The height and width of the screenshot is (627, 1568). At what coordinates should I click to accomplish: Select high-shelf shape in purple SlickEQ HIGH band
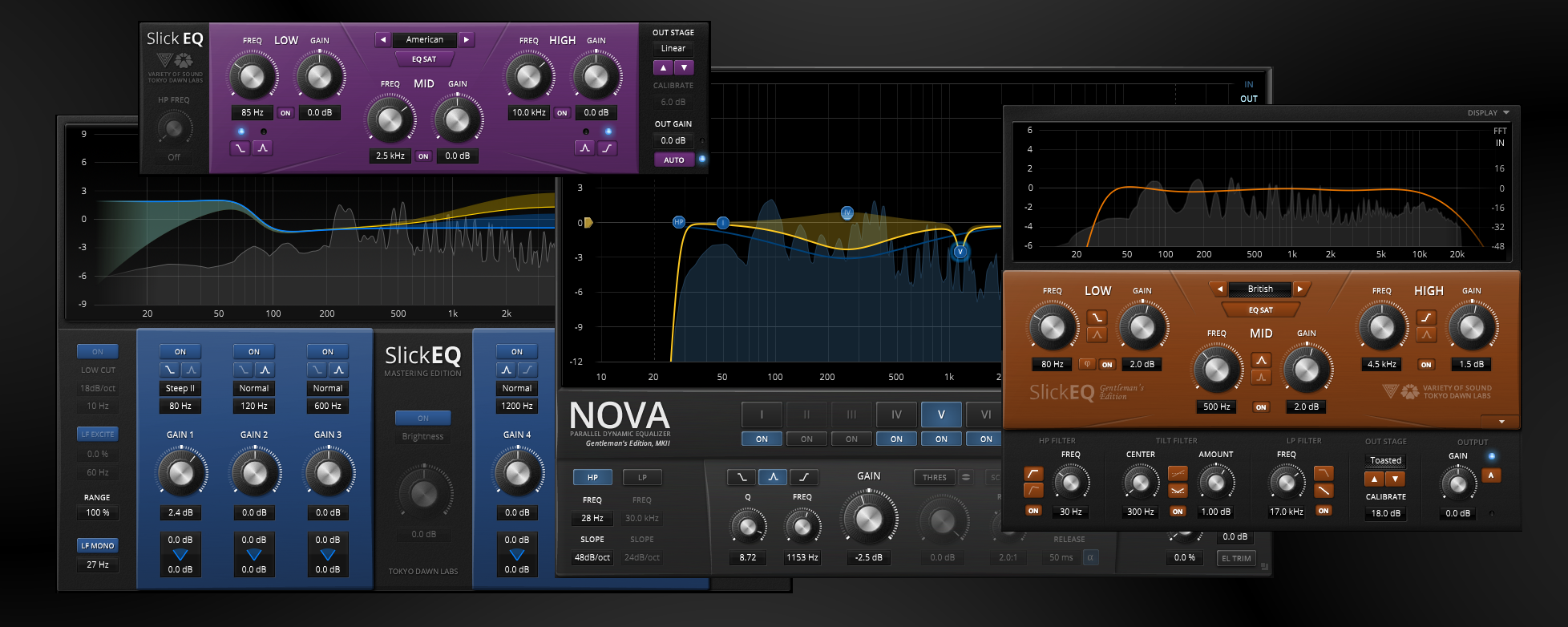[608, 148]
